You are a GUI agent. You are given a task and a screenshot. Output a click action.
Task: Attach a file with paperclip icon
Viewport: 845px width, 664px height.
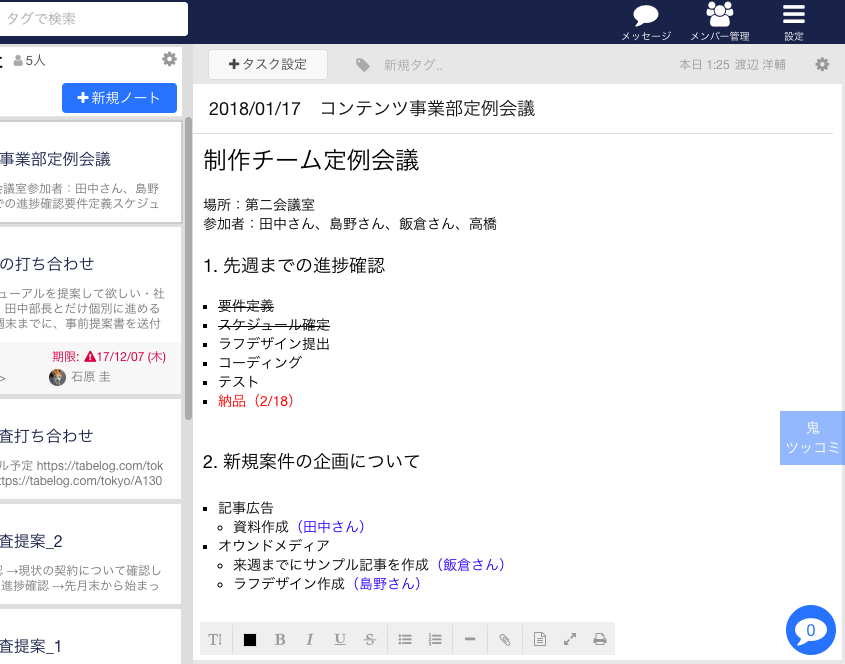tap(505, 640)
